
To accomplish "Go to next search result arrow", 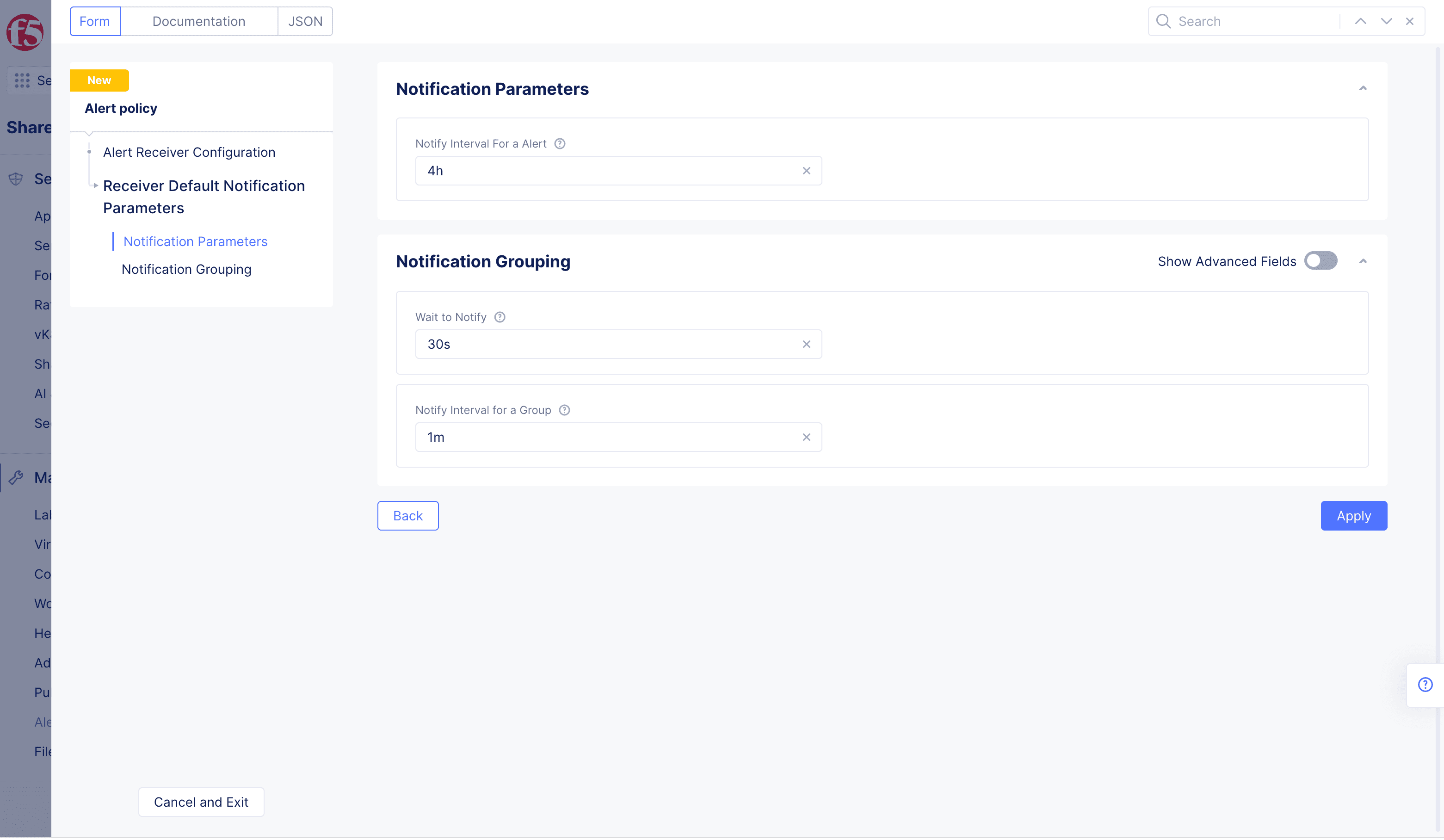I will (x=1386, y=21).
